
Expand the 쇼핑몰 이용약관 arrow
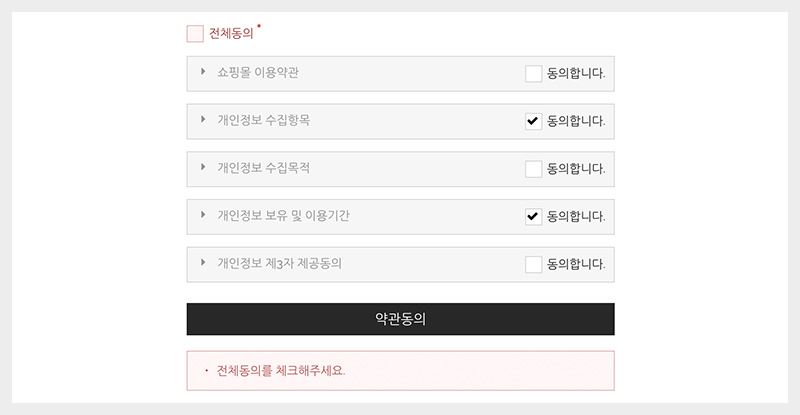(x=203, y=72)
